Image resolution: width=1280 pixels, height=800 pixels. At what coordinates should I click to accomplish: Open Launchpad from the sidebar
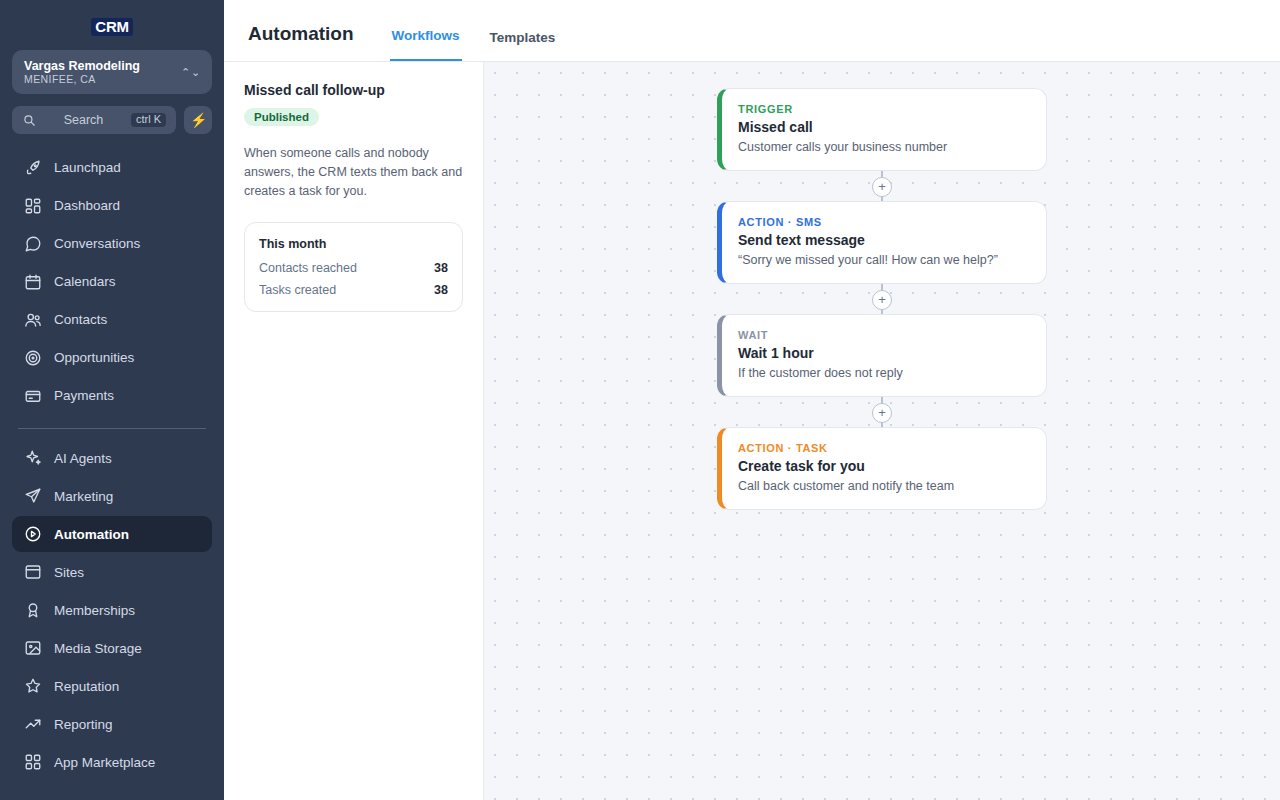click(112, 168)
